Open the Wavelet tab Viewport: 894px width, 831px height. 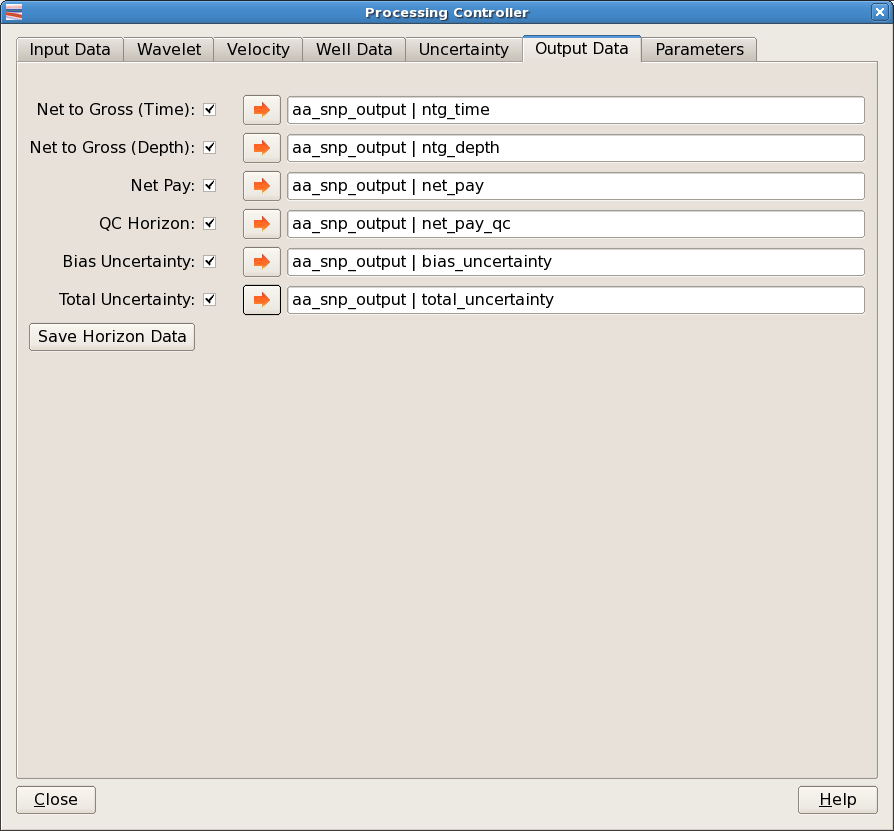point(169,50)
